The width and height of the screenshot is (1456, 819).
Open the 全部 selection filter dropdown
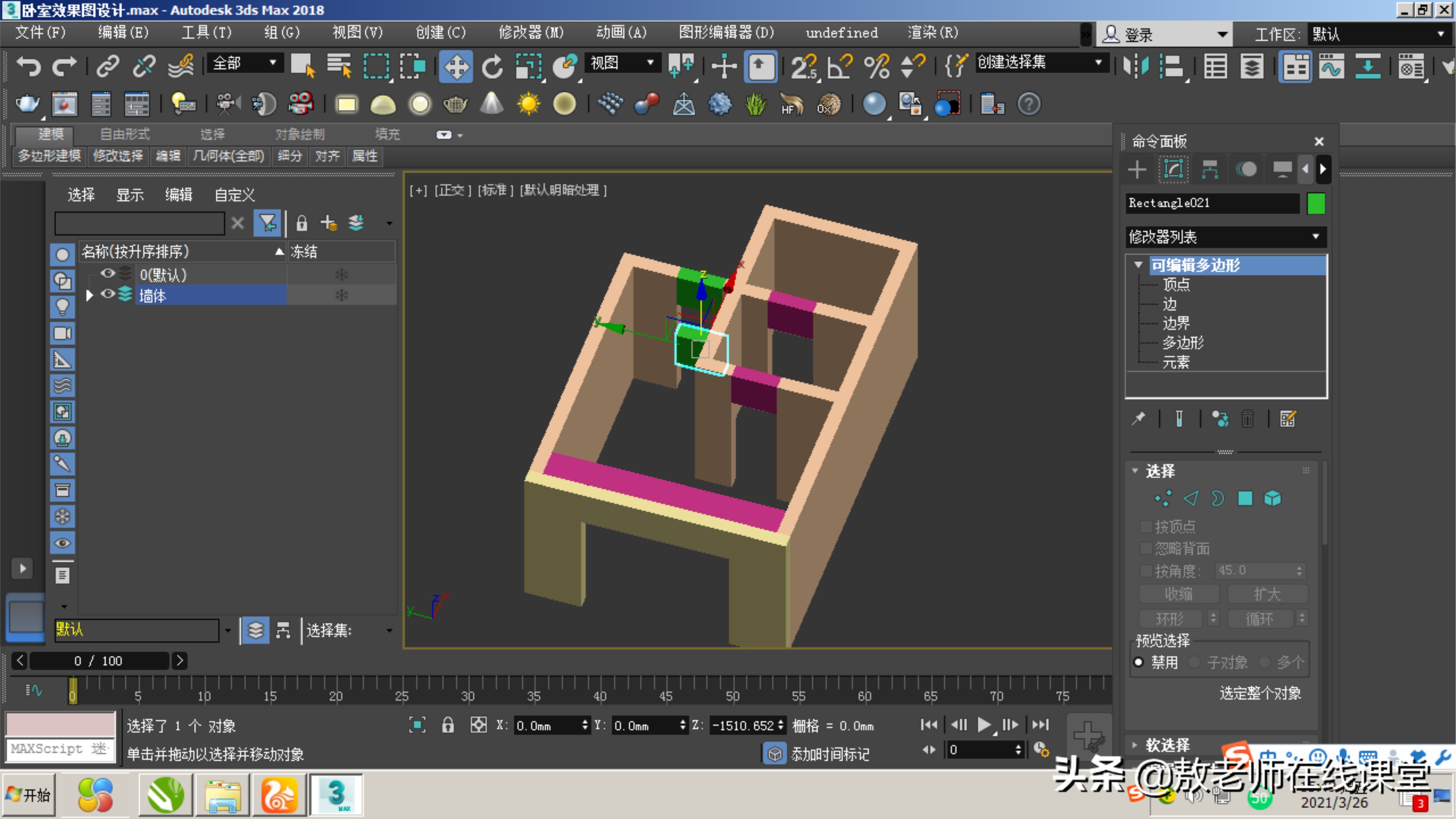[x=273, y=63]
